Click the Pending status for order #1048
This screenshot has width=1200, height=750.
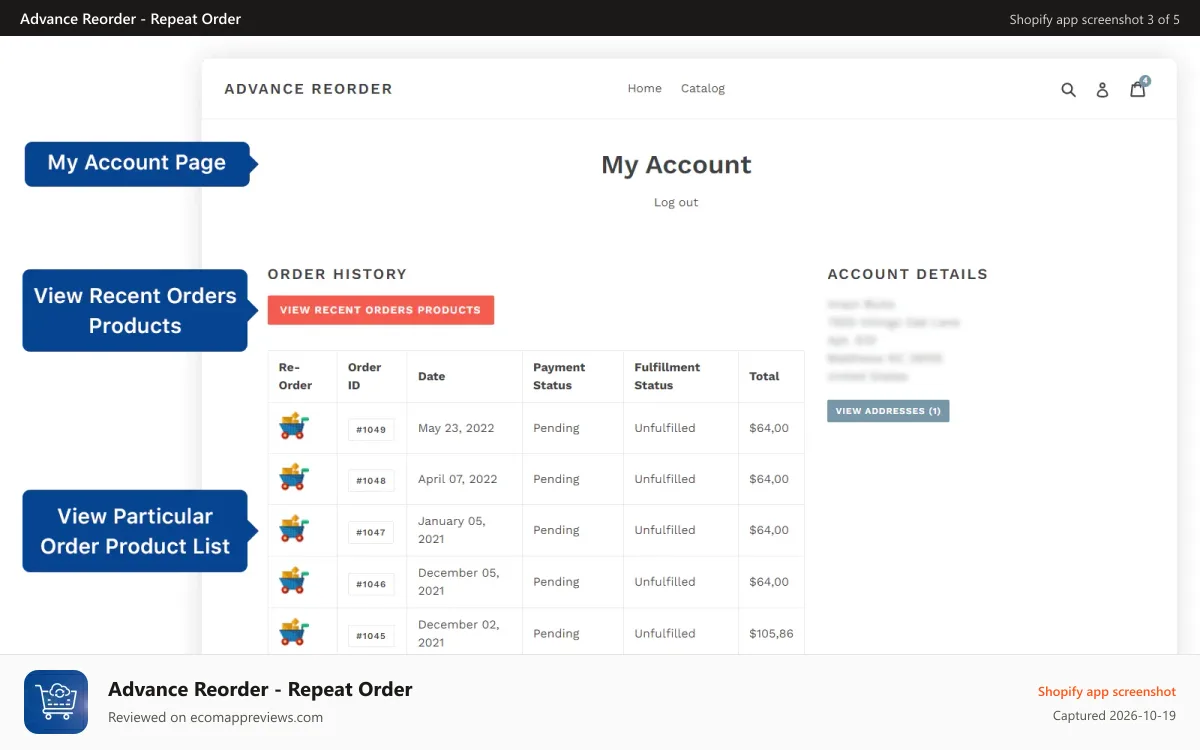[556, 479]
